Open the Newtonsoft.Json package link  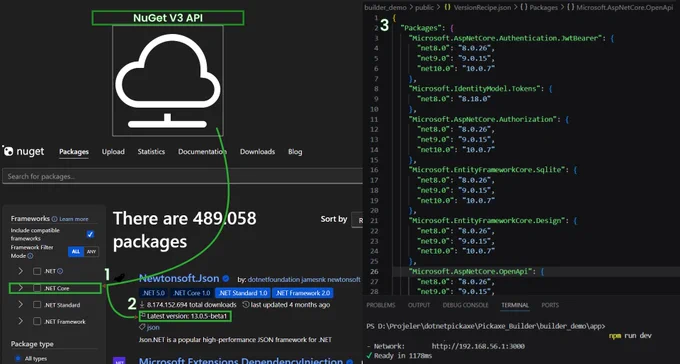click(179, 279)
